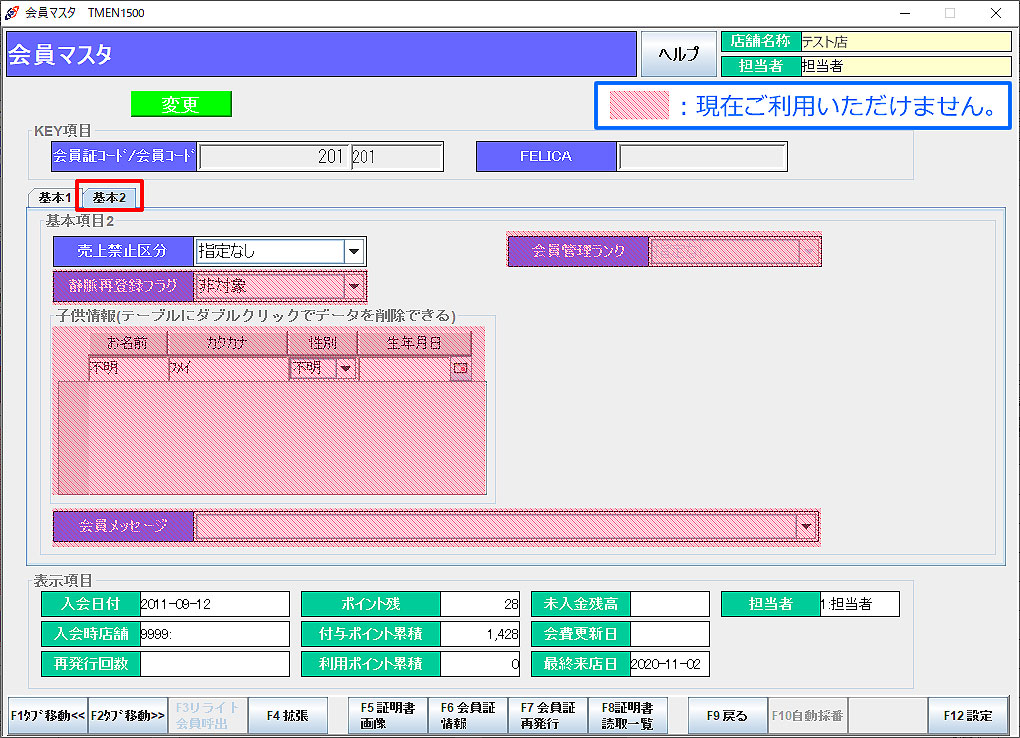Click the app icon in the title bar

(11, 13)
